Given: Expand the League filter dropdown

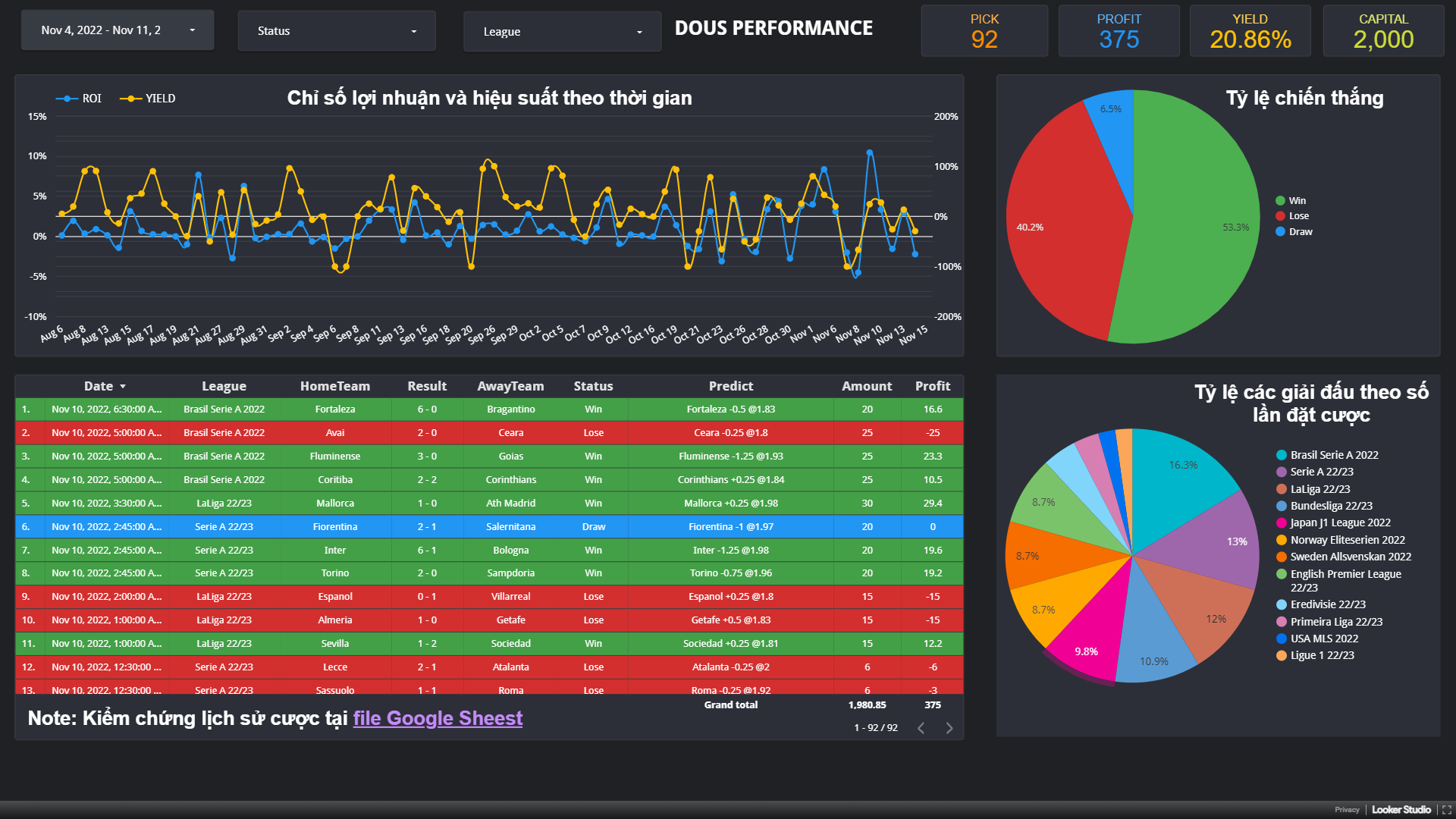Looking at the screenshot, I should pos(562,32).
